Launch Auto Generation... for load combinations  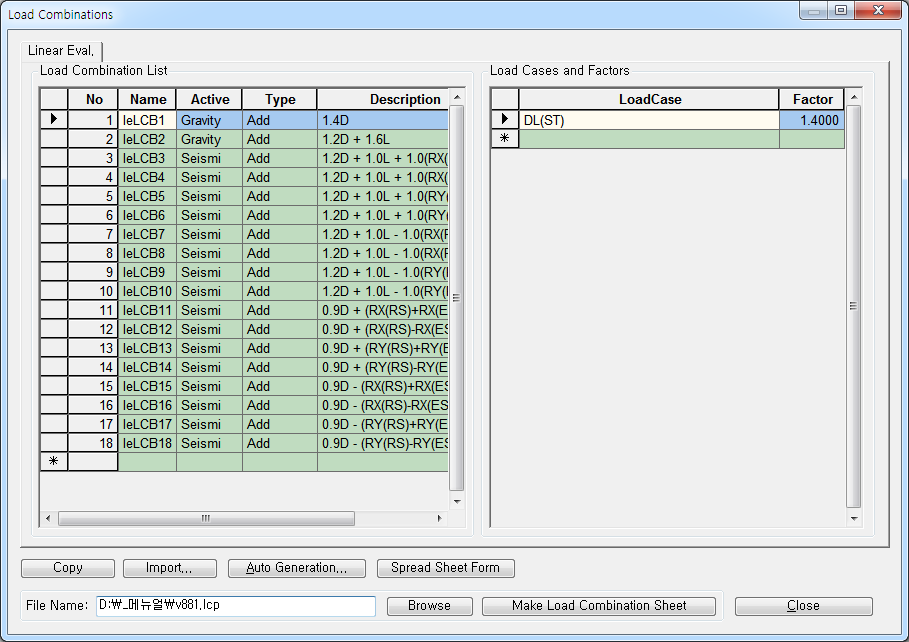297,568
